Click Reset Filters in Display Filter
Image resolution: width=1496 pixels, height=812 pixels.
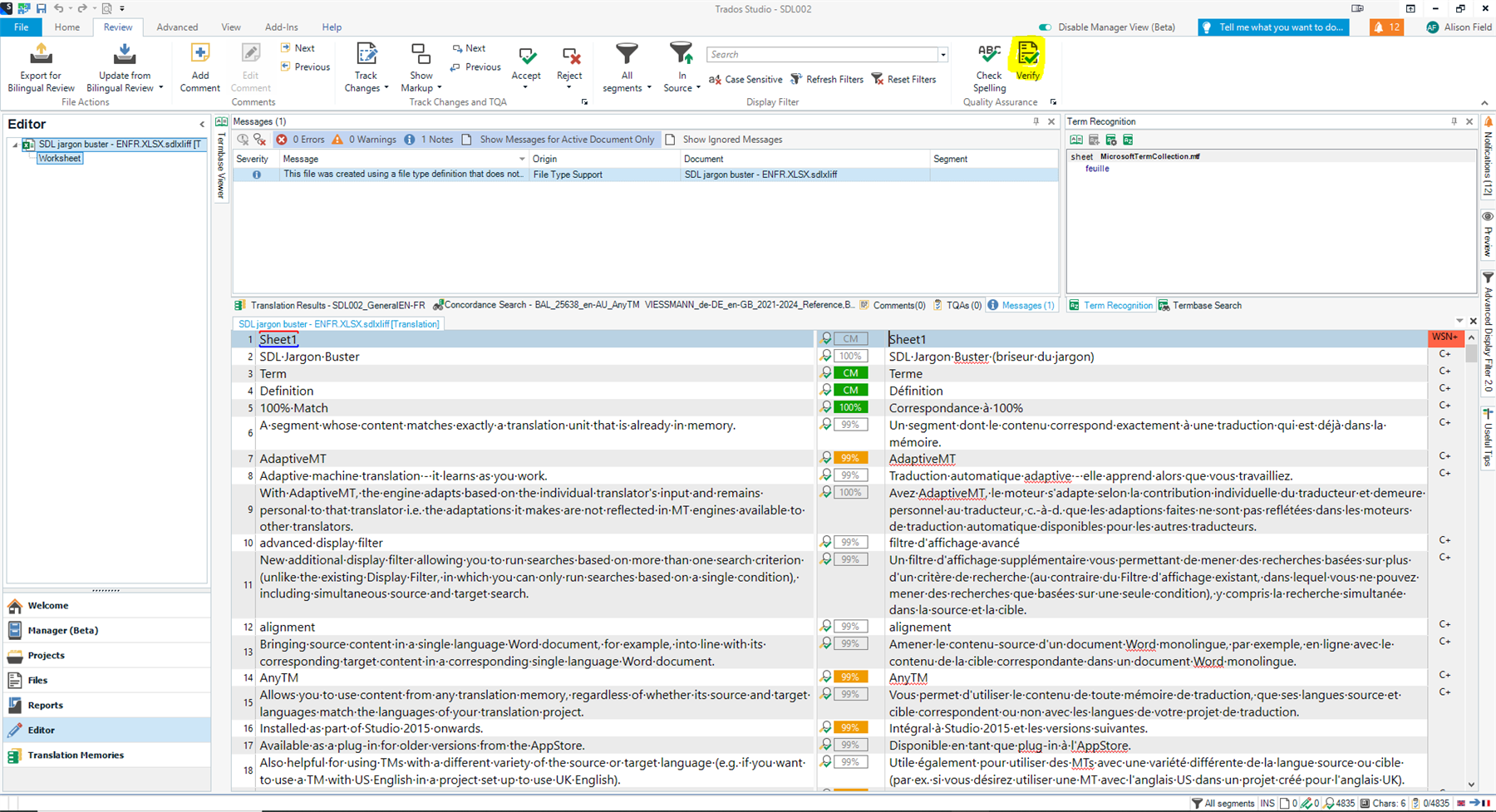coord(903,79)
